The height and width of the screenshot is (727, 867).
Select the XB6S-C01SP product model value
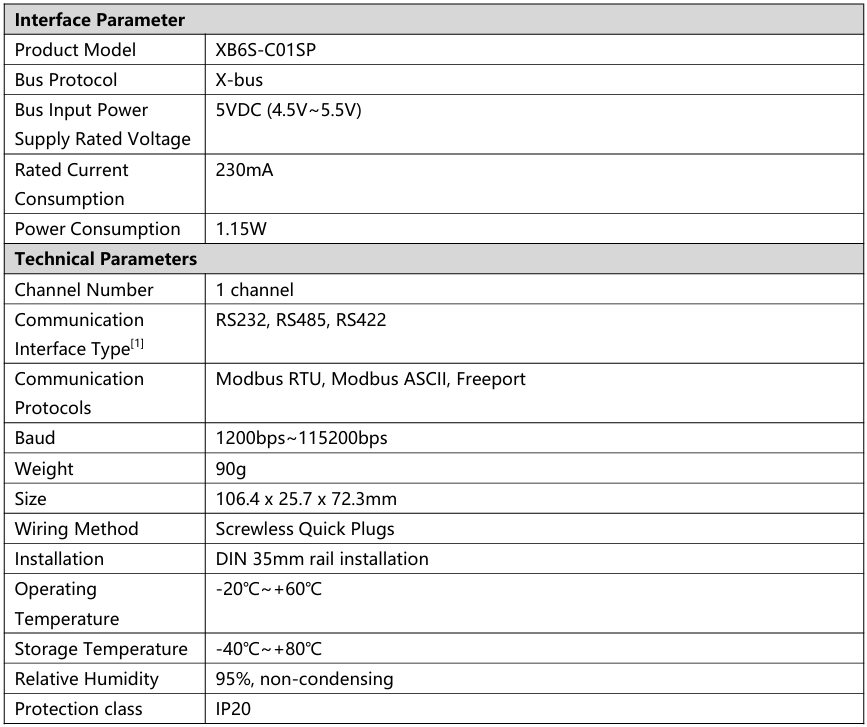tap(265, 50)
